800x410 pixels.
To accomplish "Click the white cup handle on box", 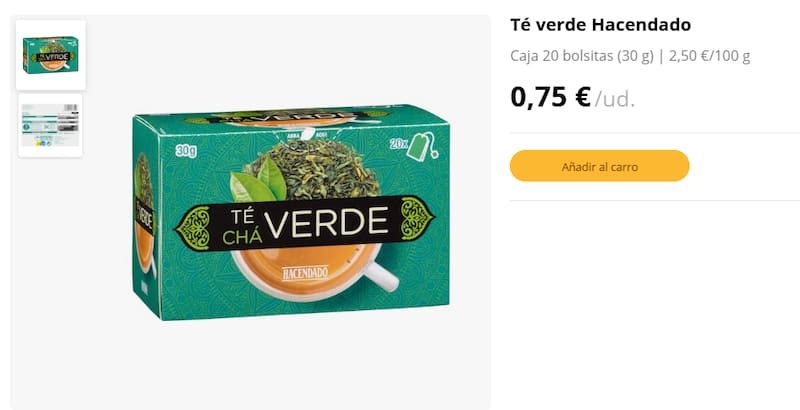I will click(382, 277).
